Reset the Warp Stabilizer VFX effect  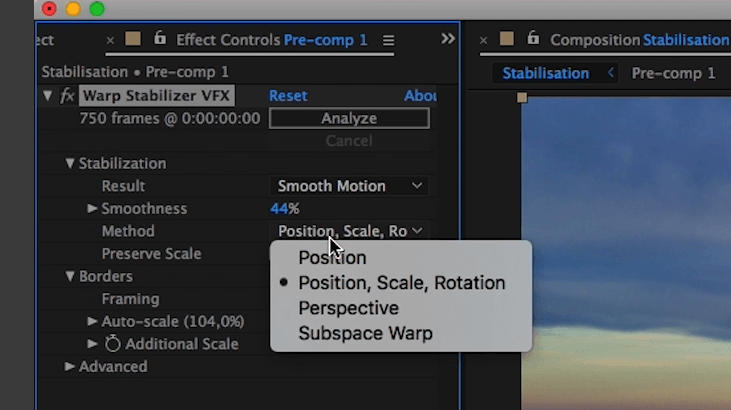pyautogui.click(x=288, y=96)
